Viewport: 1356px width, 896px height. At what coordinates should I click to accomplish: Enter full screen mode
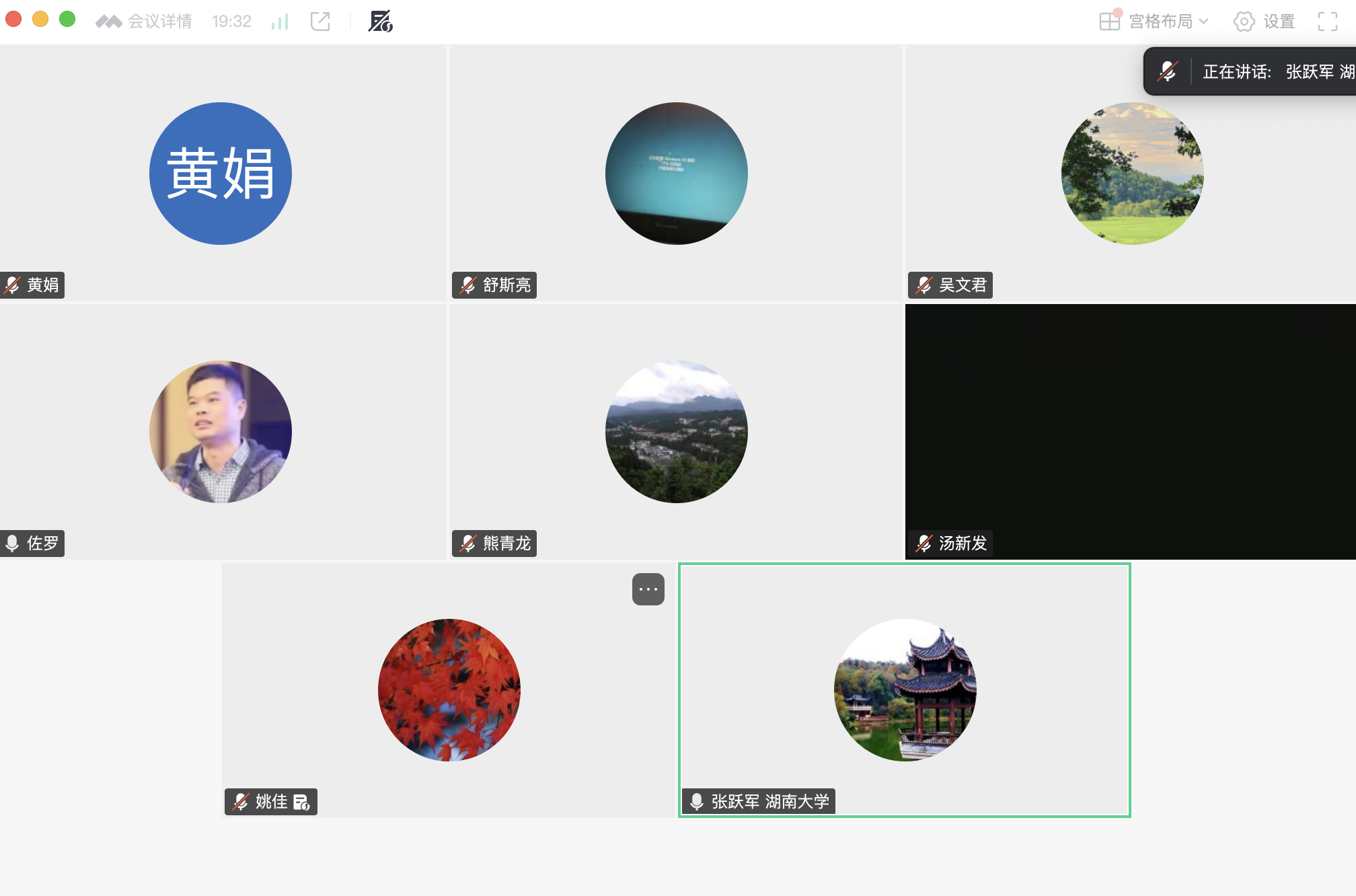point(1327,22)
